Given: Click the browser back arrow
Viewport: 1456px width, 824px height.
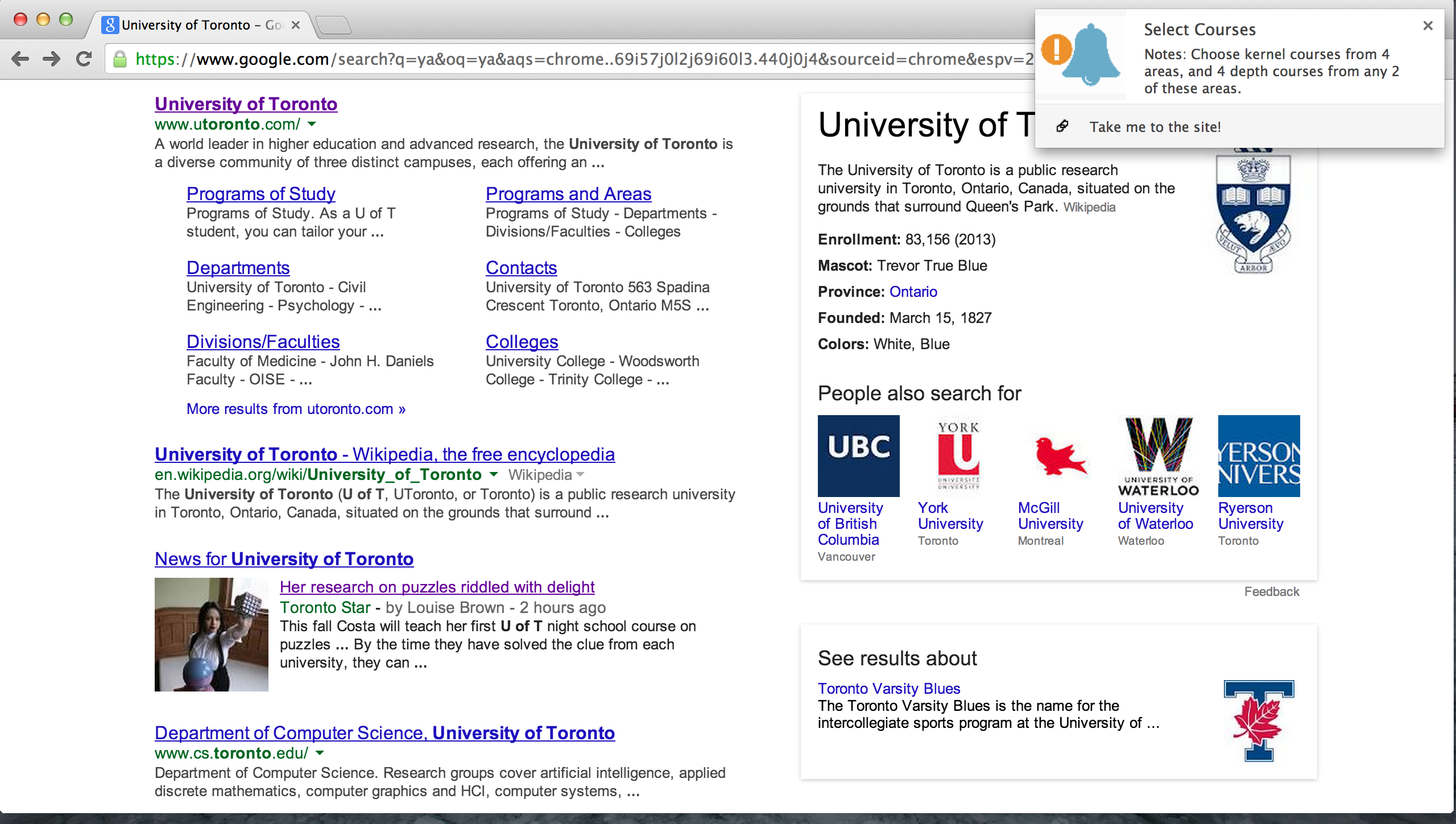Looking at the screenshot, I should tap(20, 59).
